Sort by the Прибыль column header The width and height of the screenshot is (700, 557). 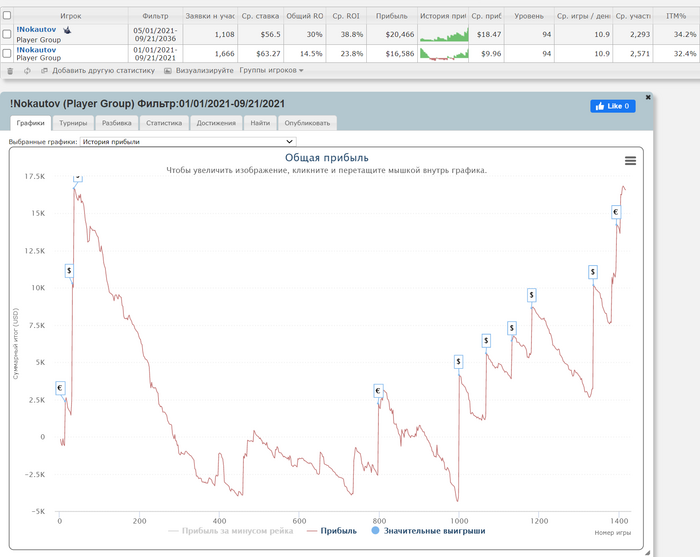(x=392, y=16)
